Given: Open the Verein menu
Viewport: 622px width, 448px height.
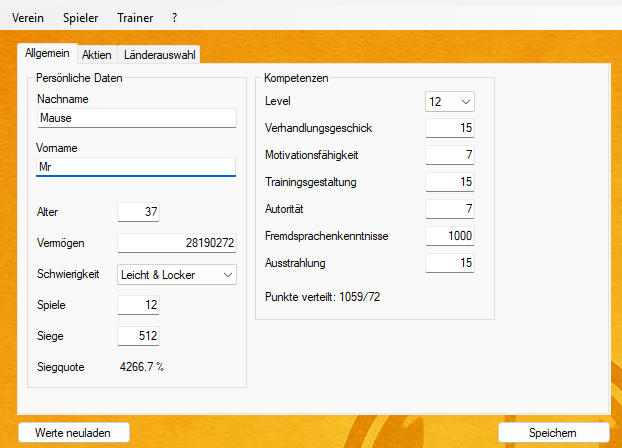Looking at the screenshot, I should point(28,18).
